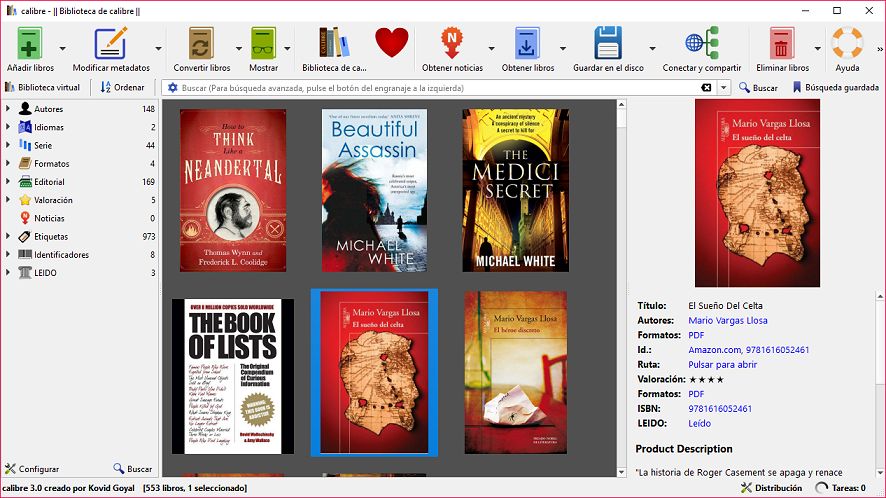Click Autores icon in tag browser

(x=25, y=109)
